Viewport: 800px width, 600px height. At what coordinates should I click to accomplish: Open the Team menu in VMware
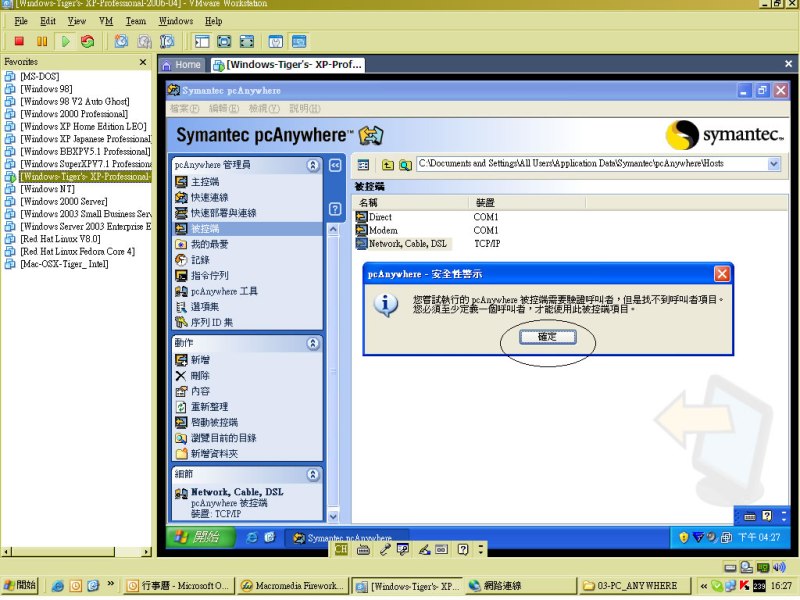point(136,21)
